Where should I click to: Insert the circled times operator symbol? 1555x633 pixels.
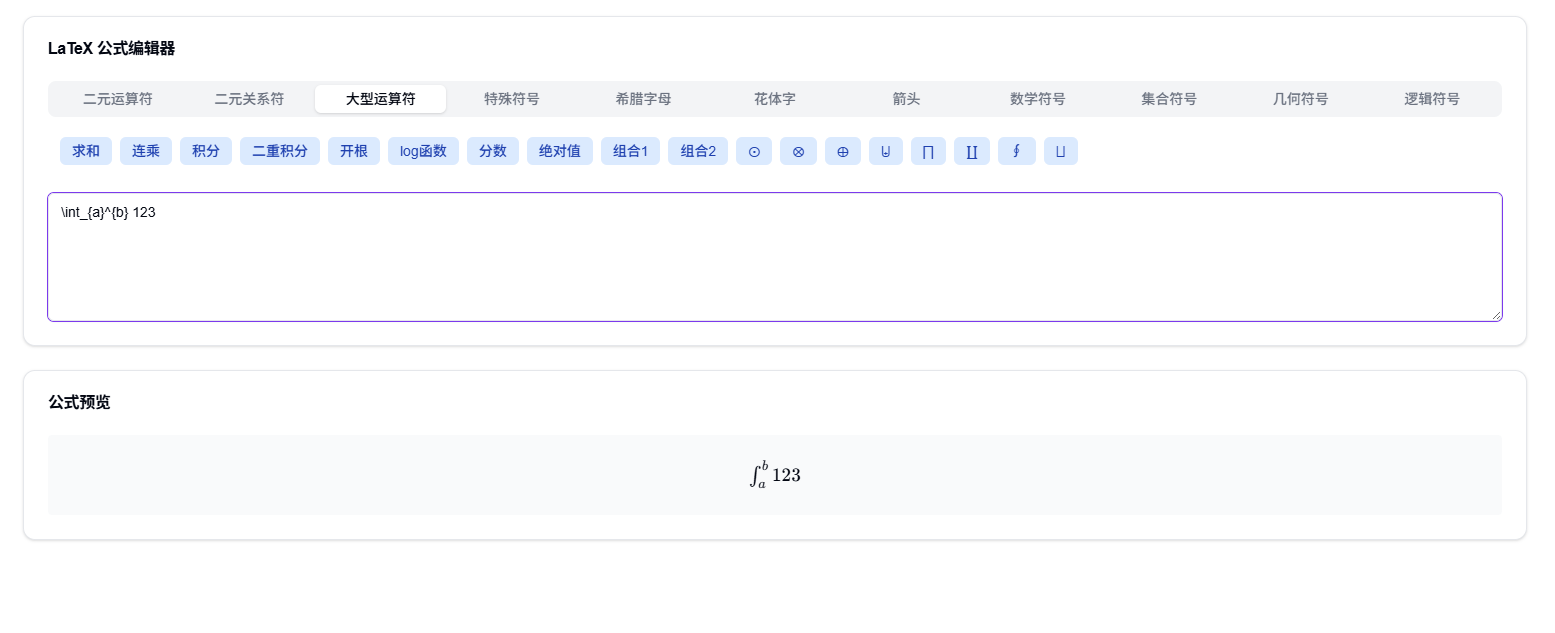(798, 151)
